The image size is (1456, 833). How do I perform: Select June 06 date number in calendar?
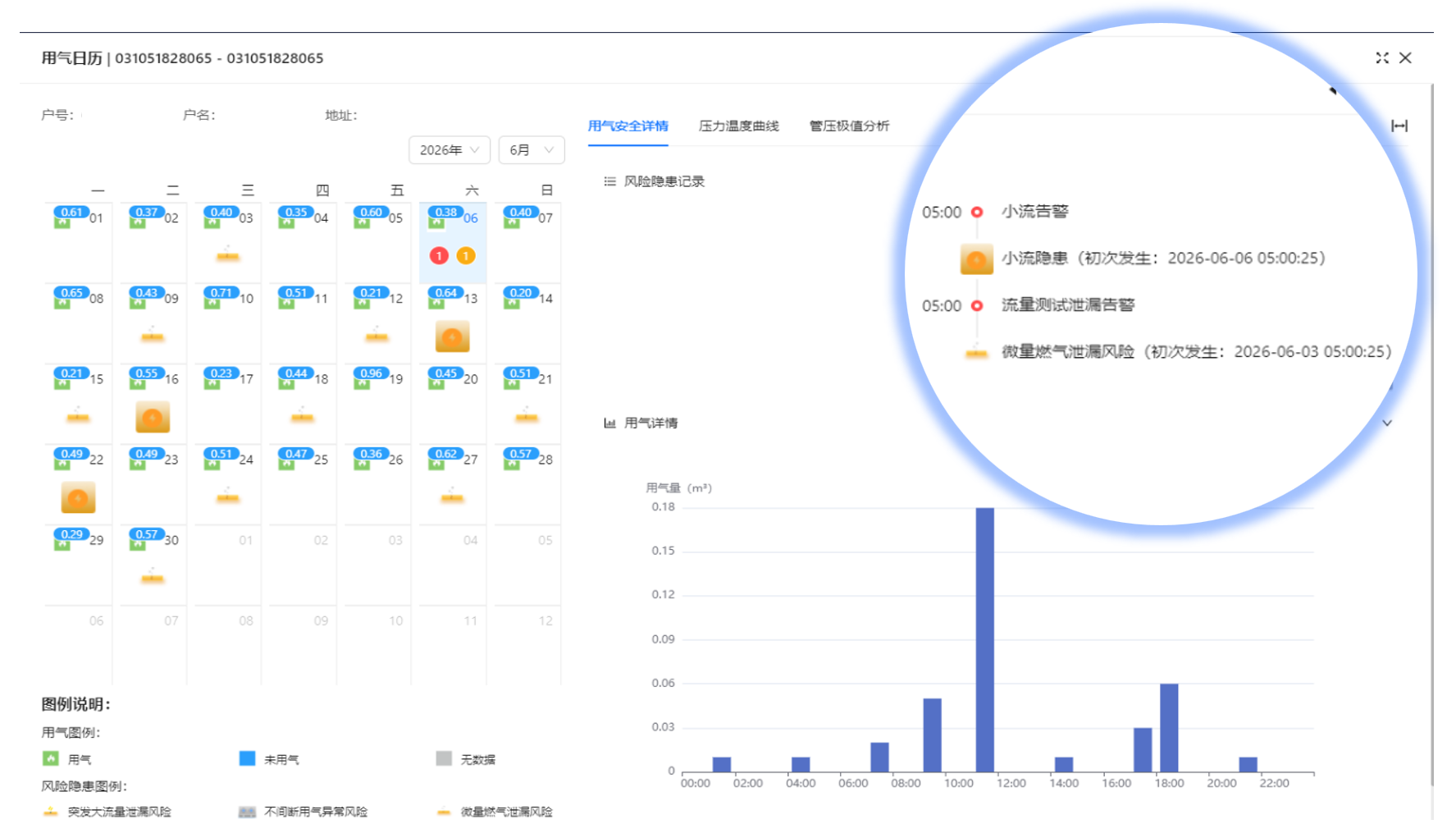pos(470,218)
